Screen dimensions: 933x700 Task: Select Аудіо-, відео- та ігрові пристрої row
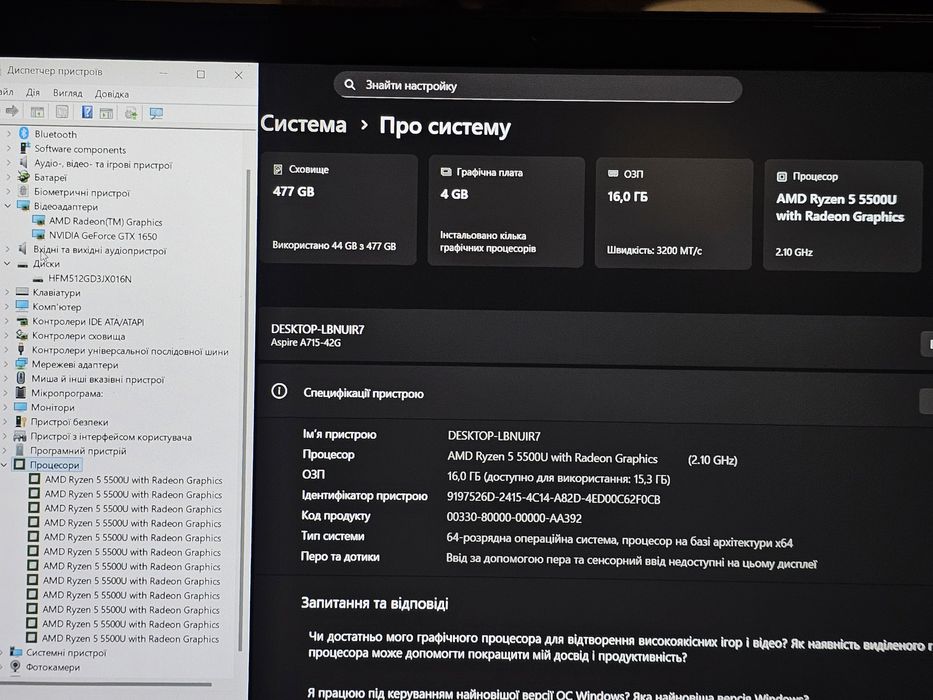[102, 164]
